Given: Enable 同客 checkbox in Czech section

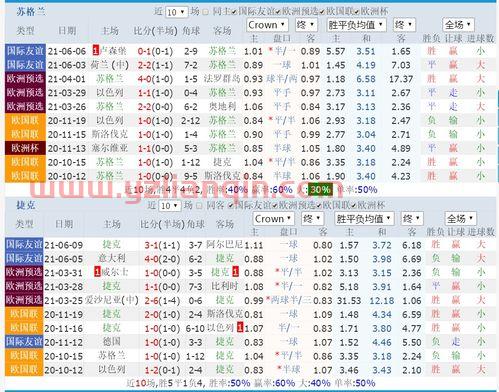Looking at the screenshot, I should [x=199, y=206].
